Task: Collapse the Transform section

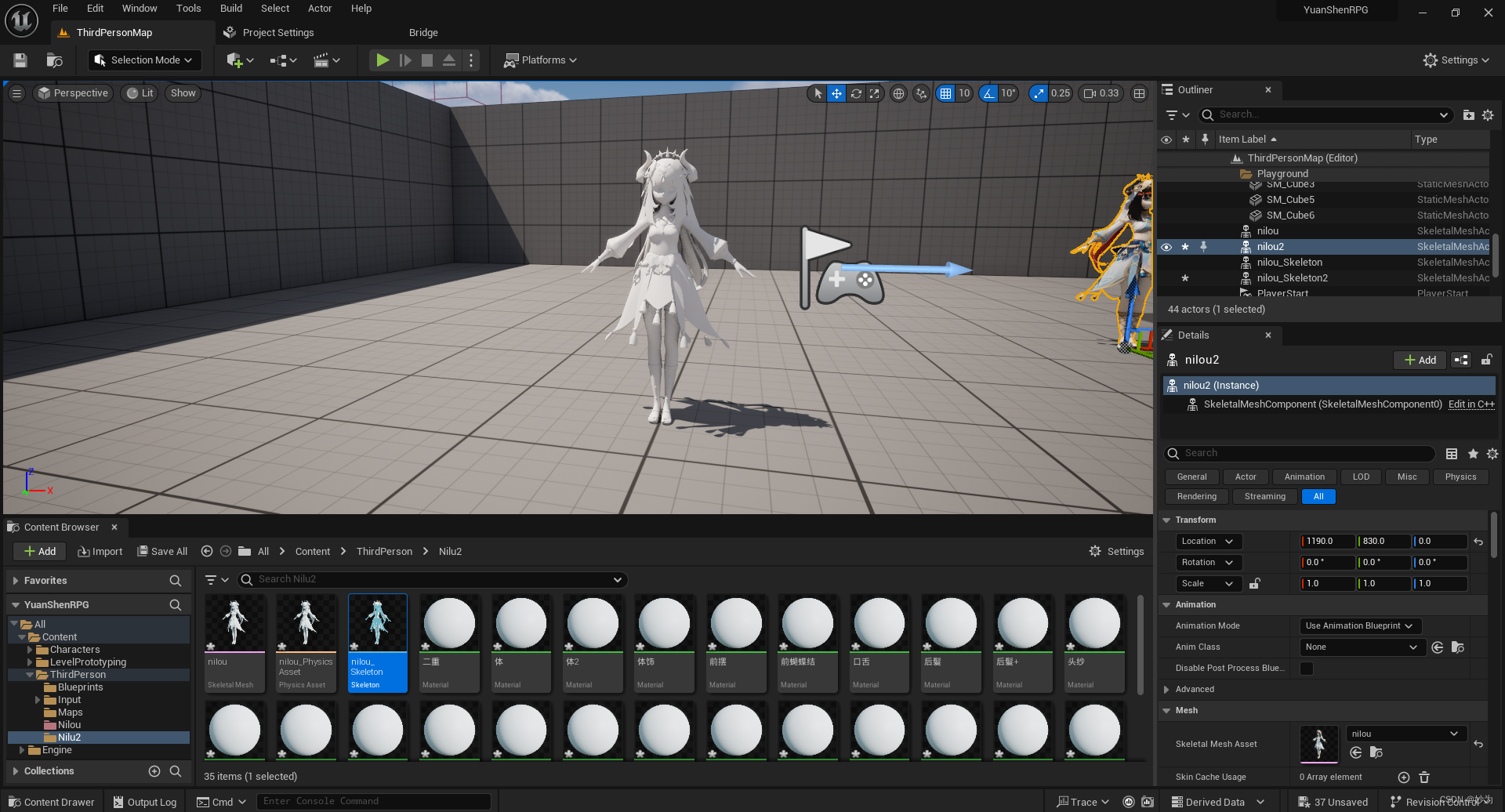Action: tap(1166, 520)
